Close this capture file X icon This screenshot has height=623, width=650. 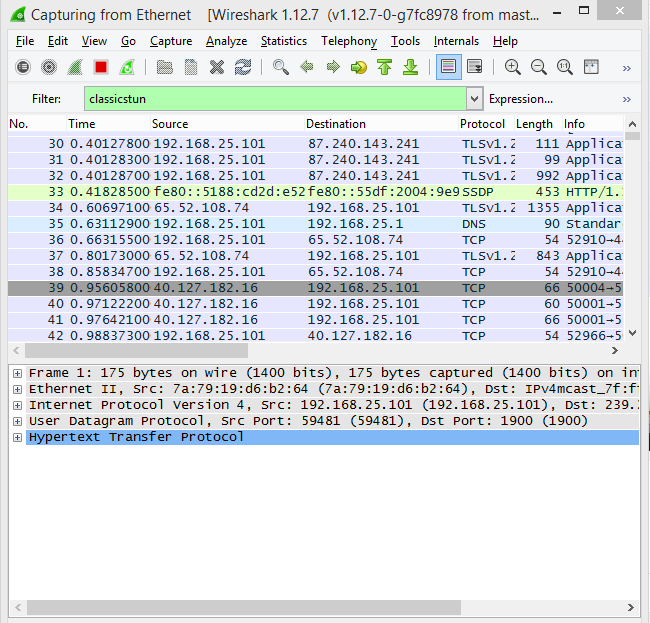click(217, 67)
